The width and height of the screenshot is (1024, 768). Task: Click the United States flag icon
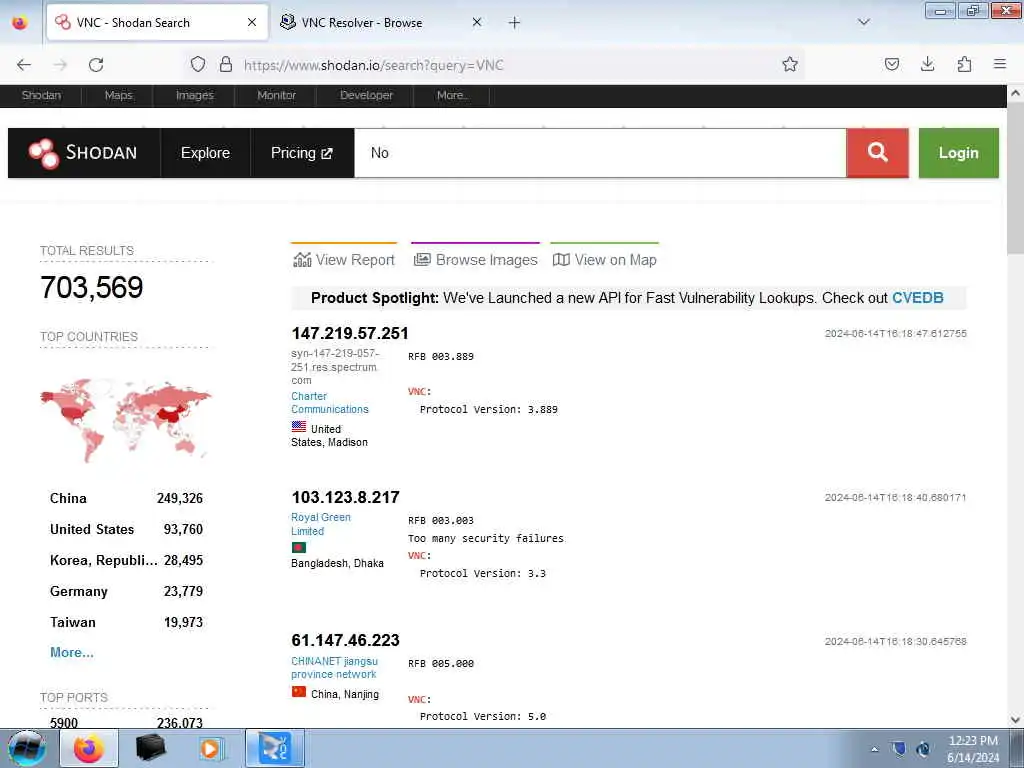tap(298, 427)
